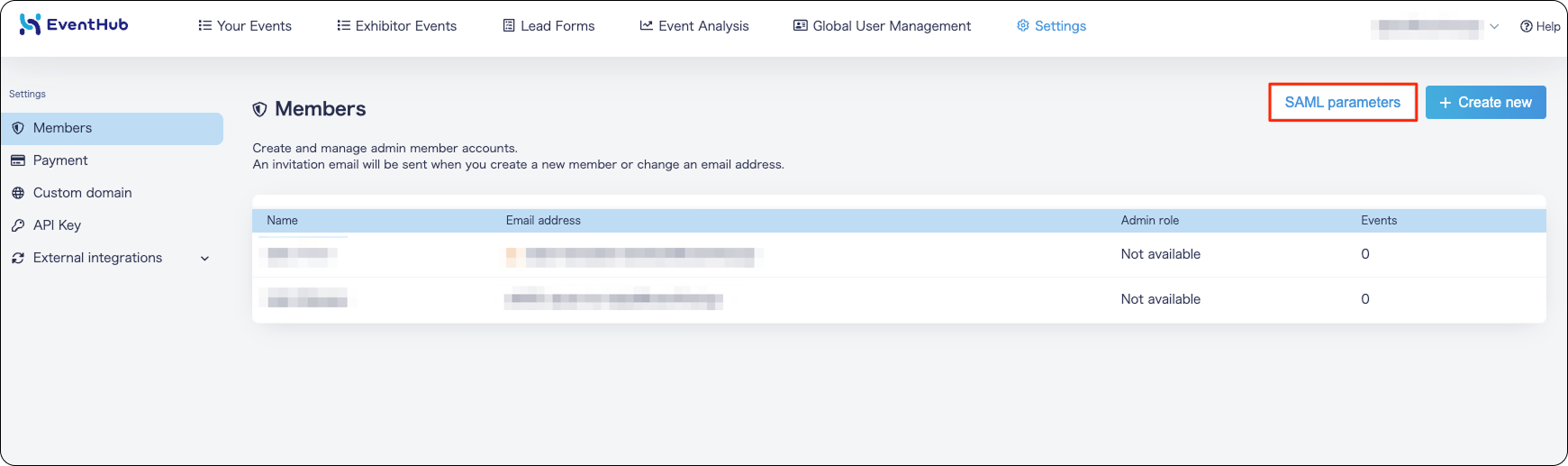The width and height of the screenshot is (1568, 466).
Task: Click the plus icon in Create new
Action: click(1446, 103)
